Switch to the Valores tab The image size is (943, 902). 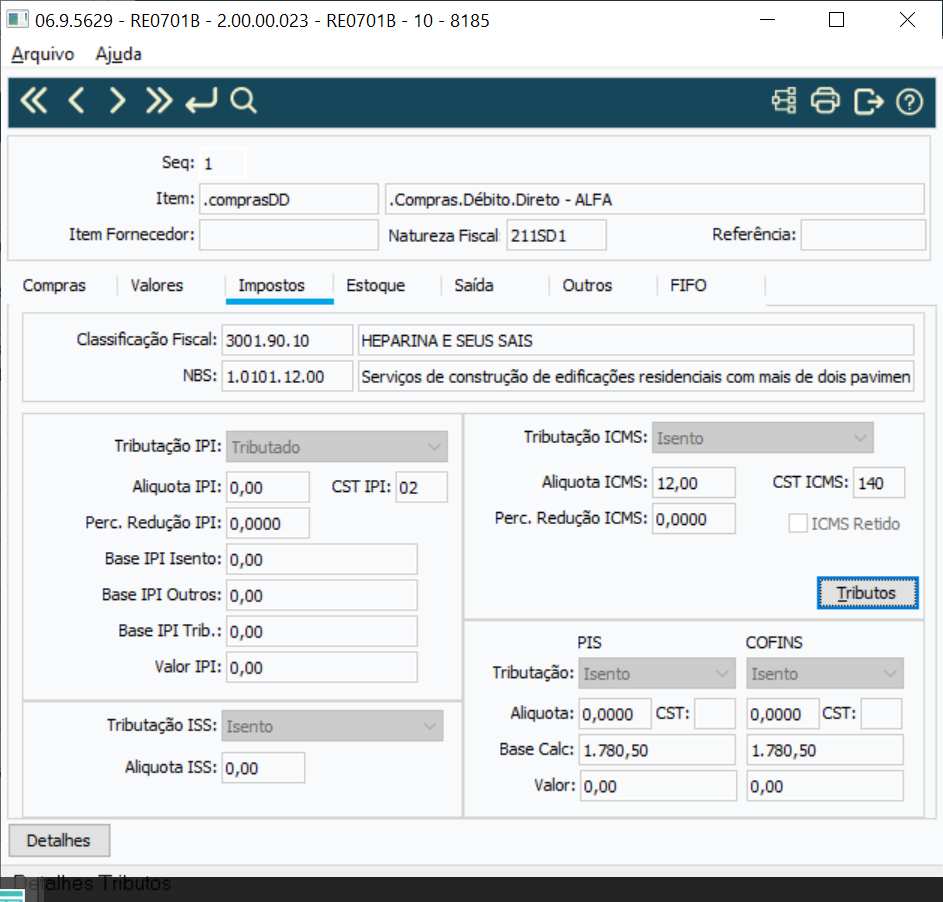tap(157, 285)
